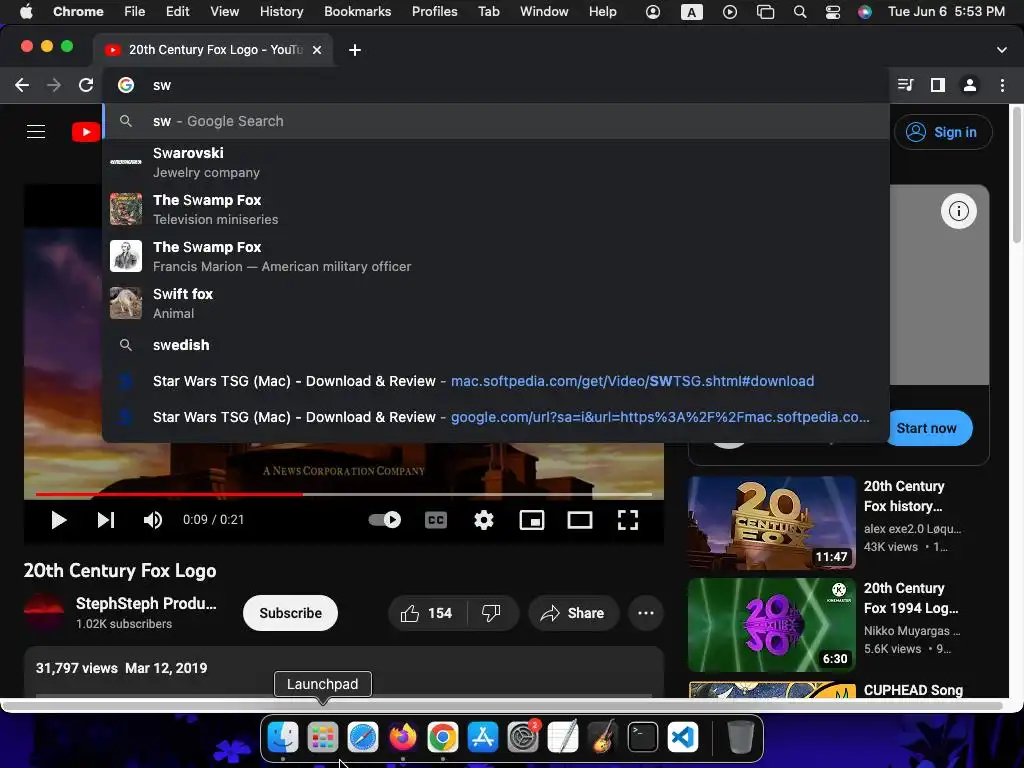Open new tab with plus button
Viewport: 1024px width, 768px height.
pos(355,50)
